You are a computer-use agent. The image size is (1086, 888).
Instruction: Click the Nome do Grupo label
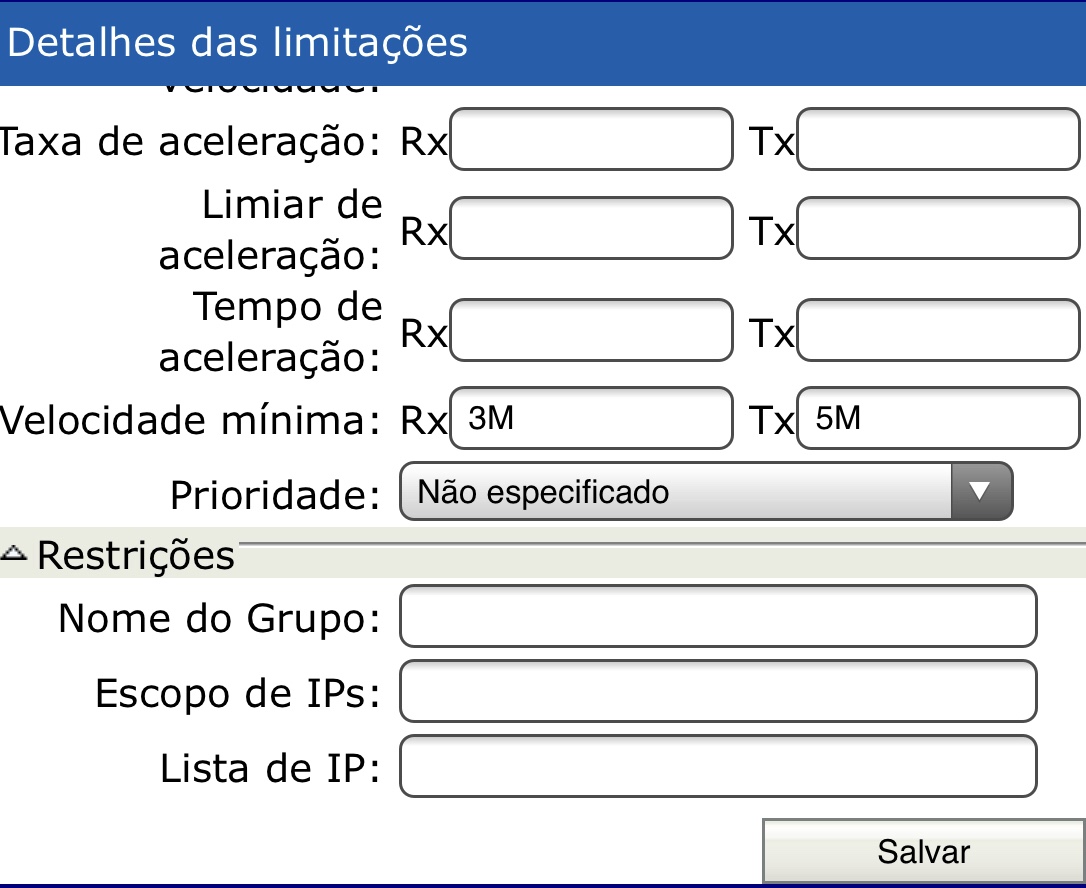pos(220,619)
